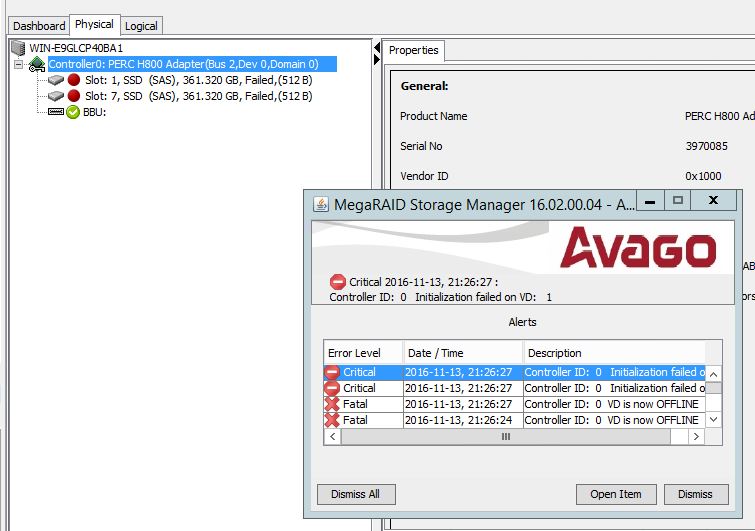
Task: Click the red failed status icon for Slot 1
Action: coord(74,80)
